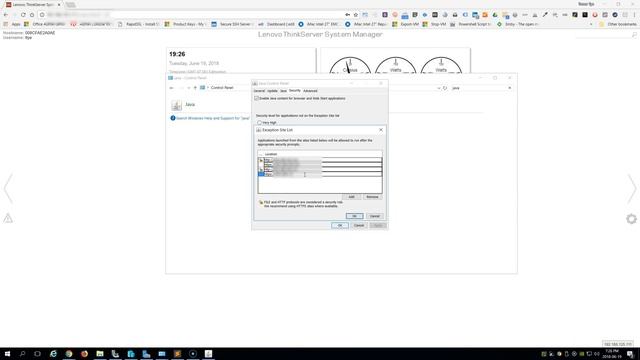
Task: Click the browser back button
Action: [5, 15]
